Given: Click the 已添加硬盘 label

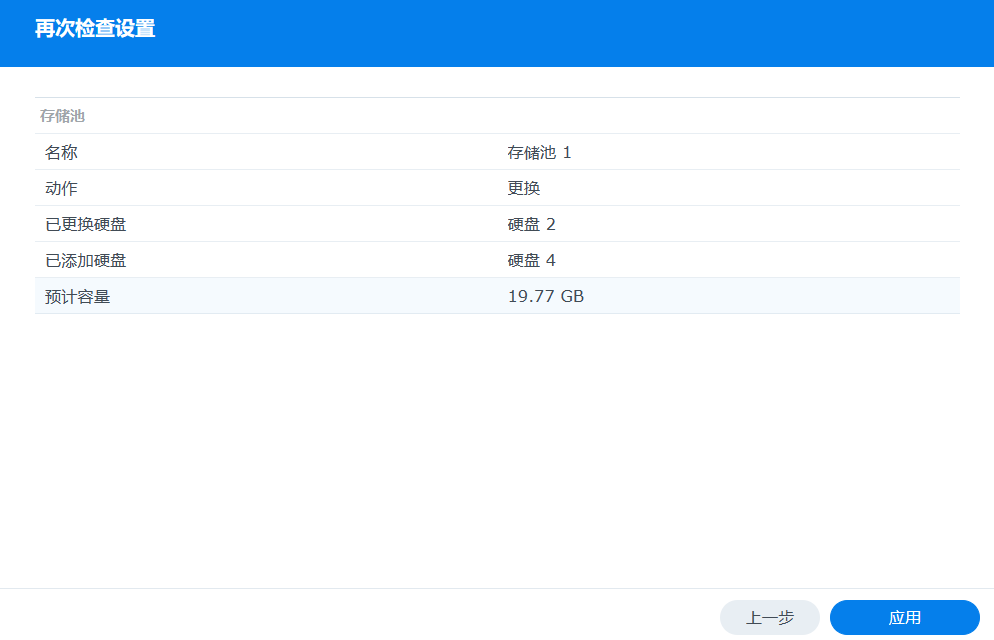Looking at the screenshot, I should coord(86,260).
